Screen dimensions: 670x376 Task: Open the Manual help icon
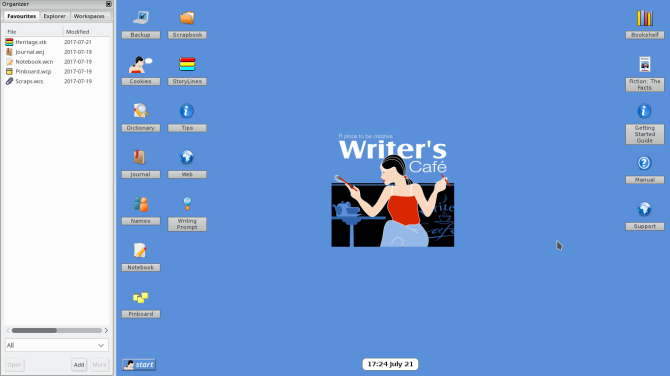tap(644, 163)
